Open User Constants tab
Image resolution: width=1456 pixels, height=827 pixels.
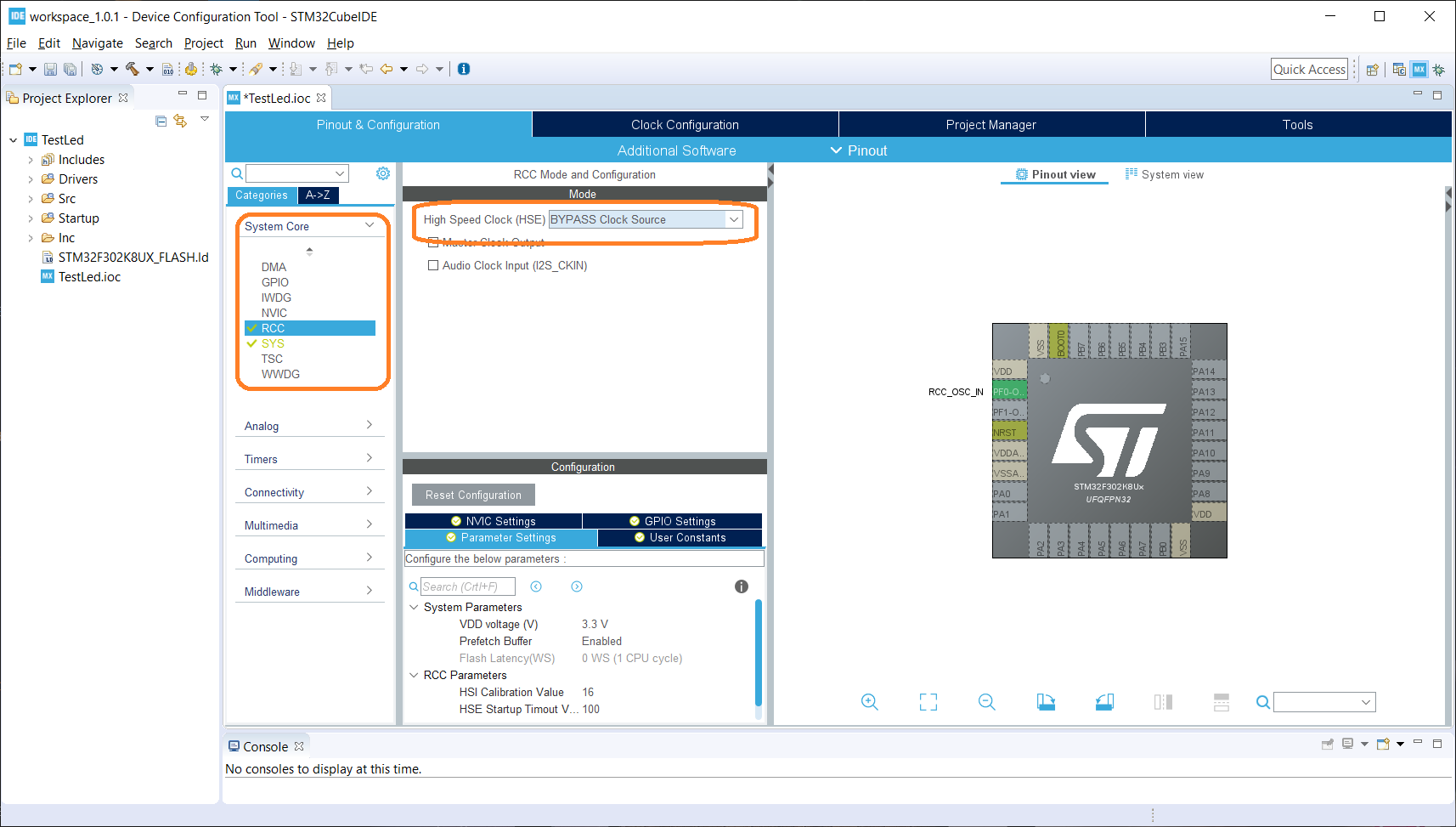pyautogui.click(x=680, y=537)
